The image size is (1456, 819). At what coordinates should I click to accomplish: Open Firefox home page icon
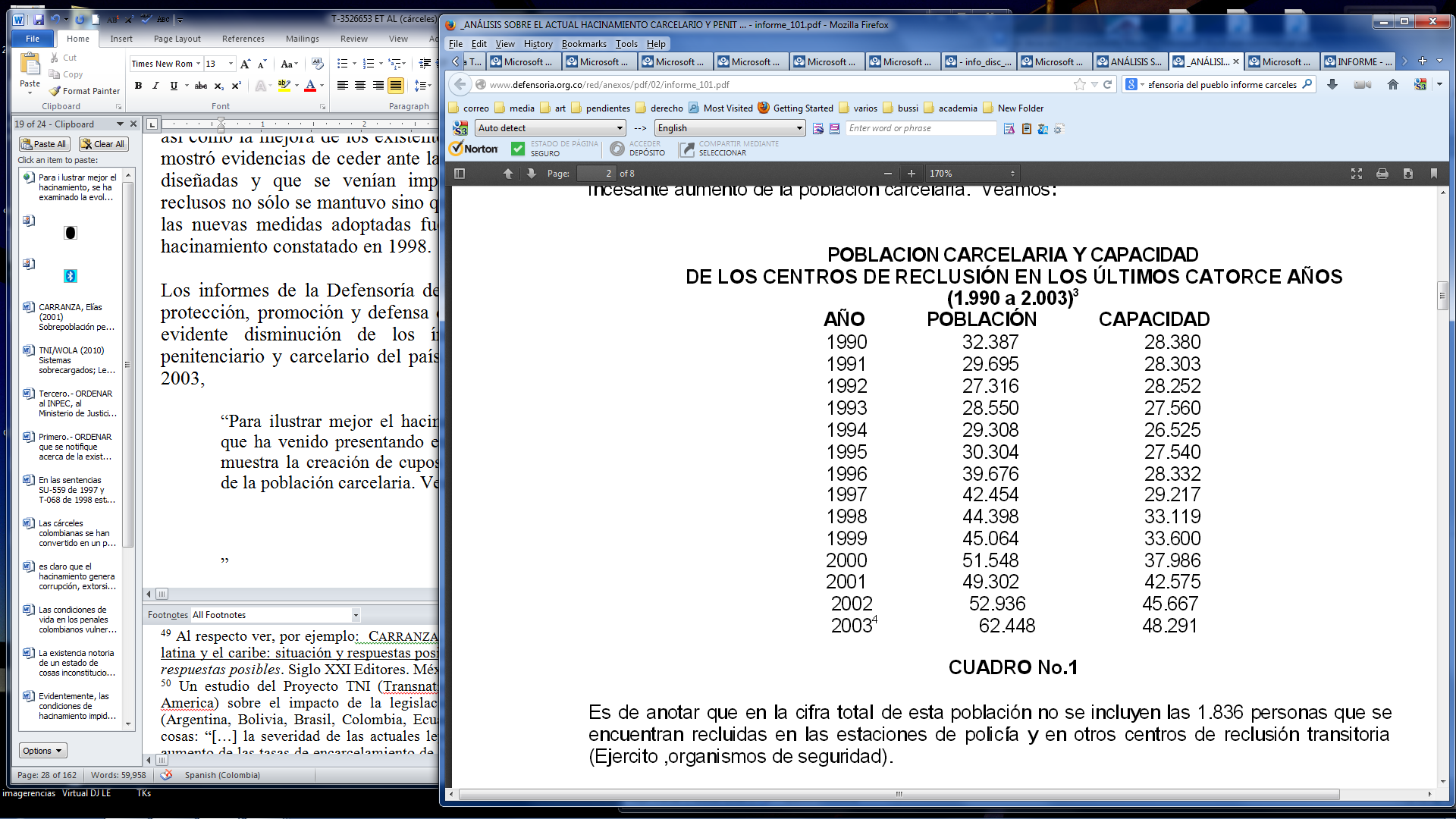1393,85
